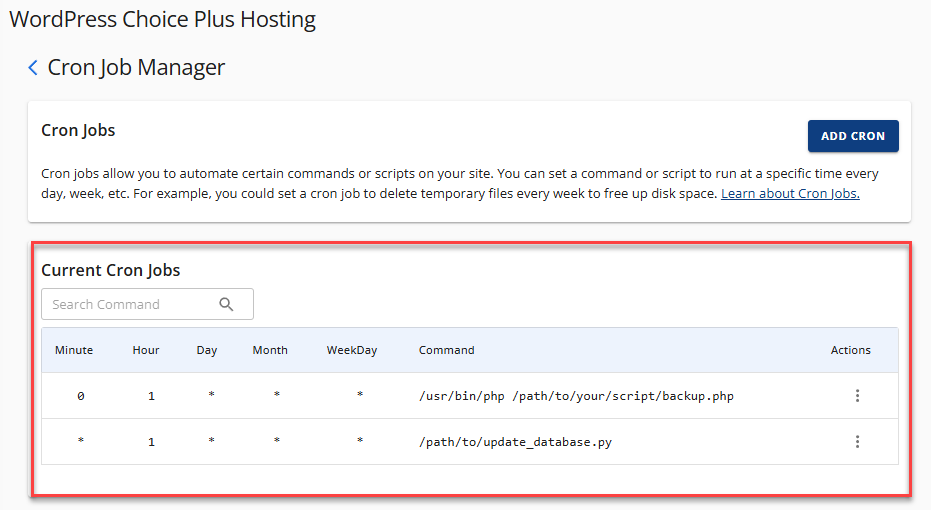
Task: Click the hour value 1 in backup.php row
Action: [x=151, y=396]
